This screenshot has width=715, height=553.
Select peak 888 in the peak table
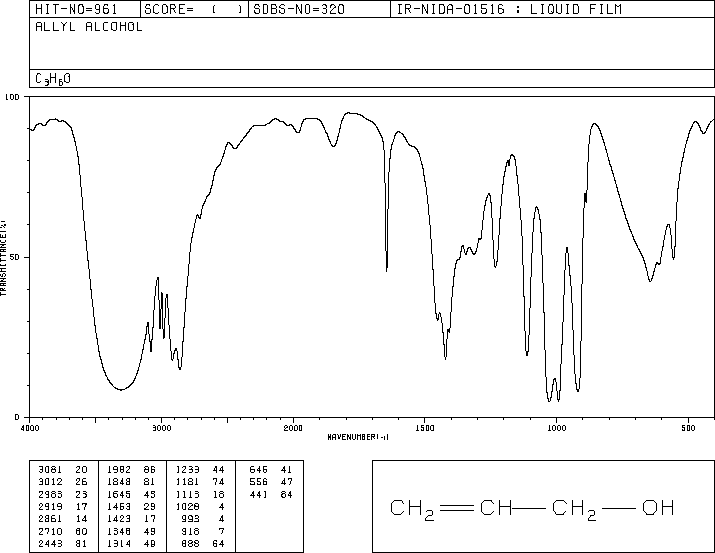coord(191,544)
